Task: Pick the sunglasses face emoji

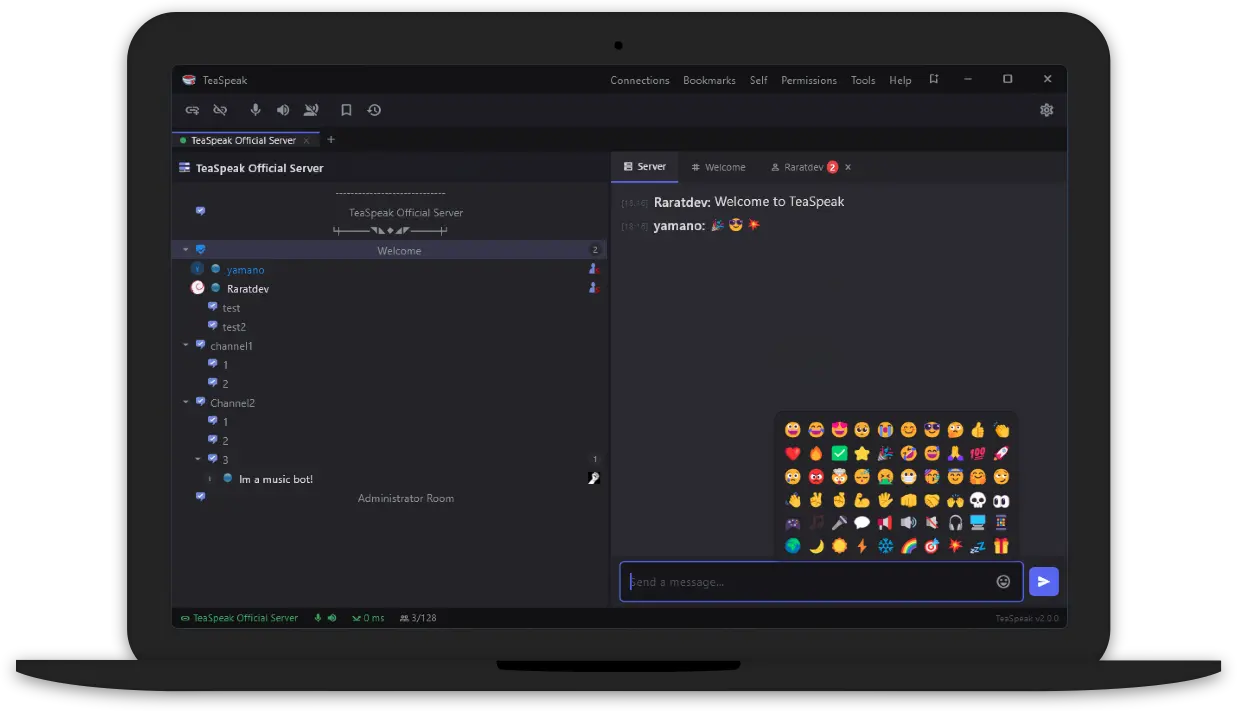Action: [x=932, y=430]
